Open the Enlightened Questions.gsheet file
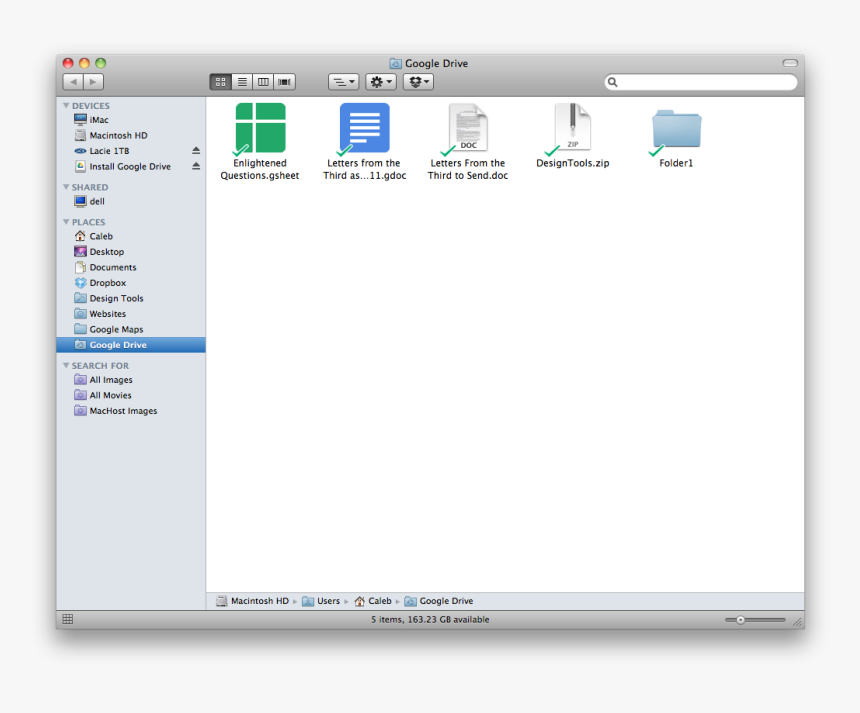The image size is (860, 713). pos(259,128)
